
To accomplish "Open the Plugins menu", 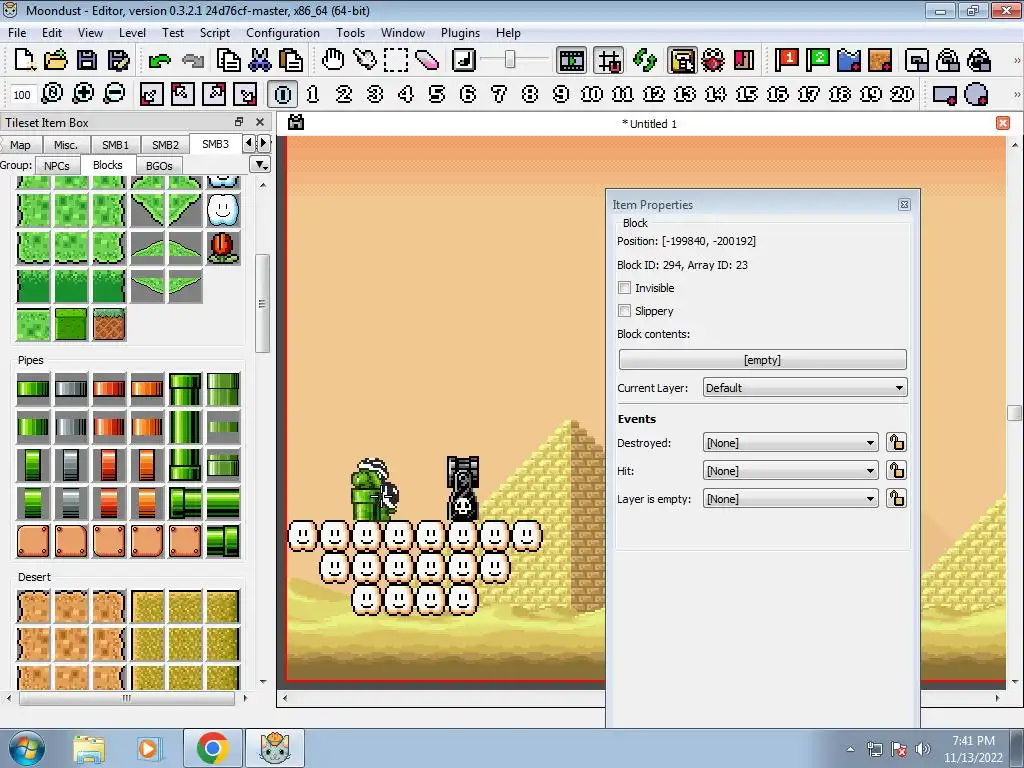I will coord(460,33).
